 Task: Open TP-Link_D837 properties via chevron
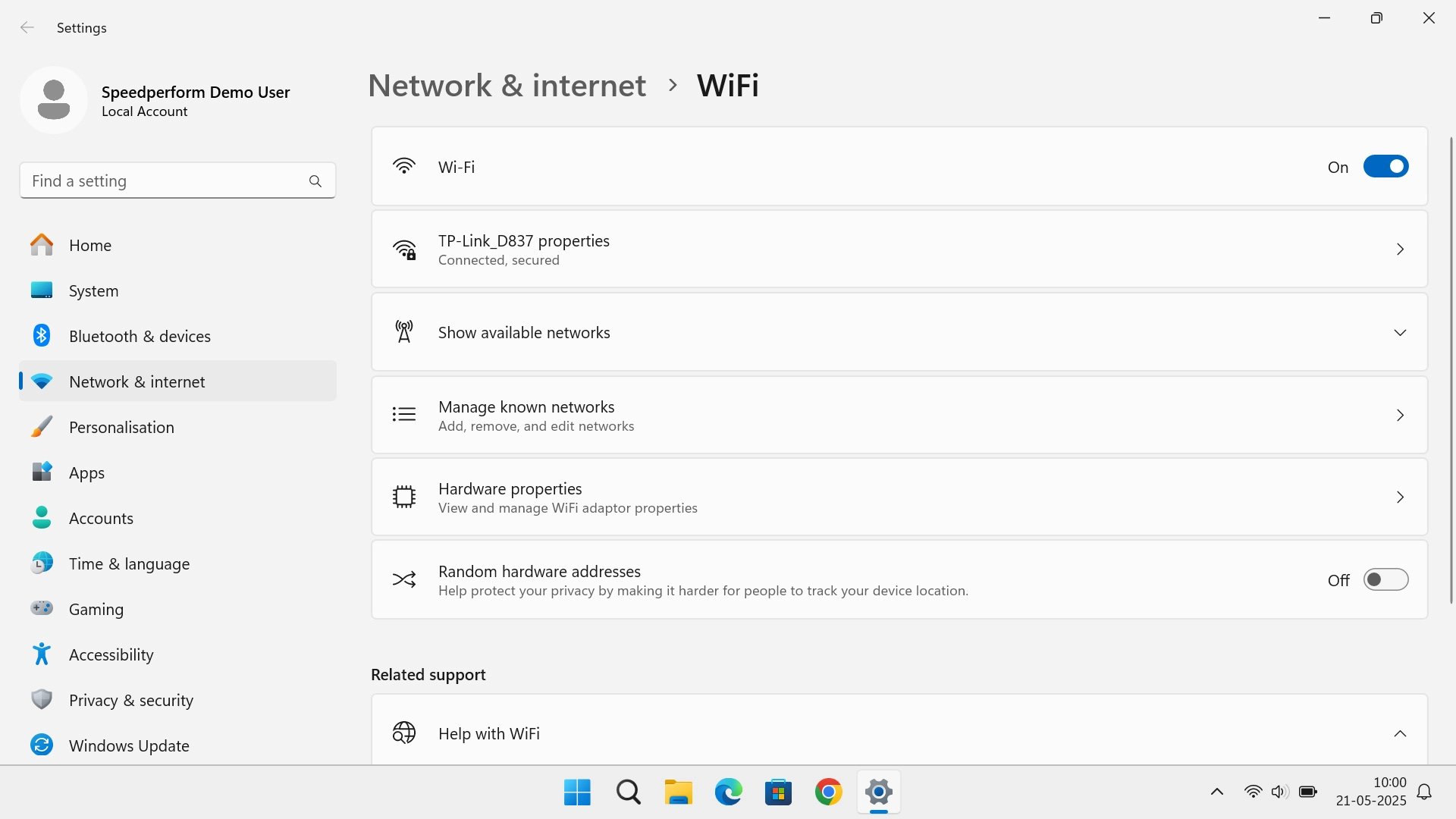1400,249
